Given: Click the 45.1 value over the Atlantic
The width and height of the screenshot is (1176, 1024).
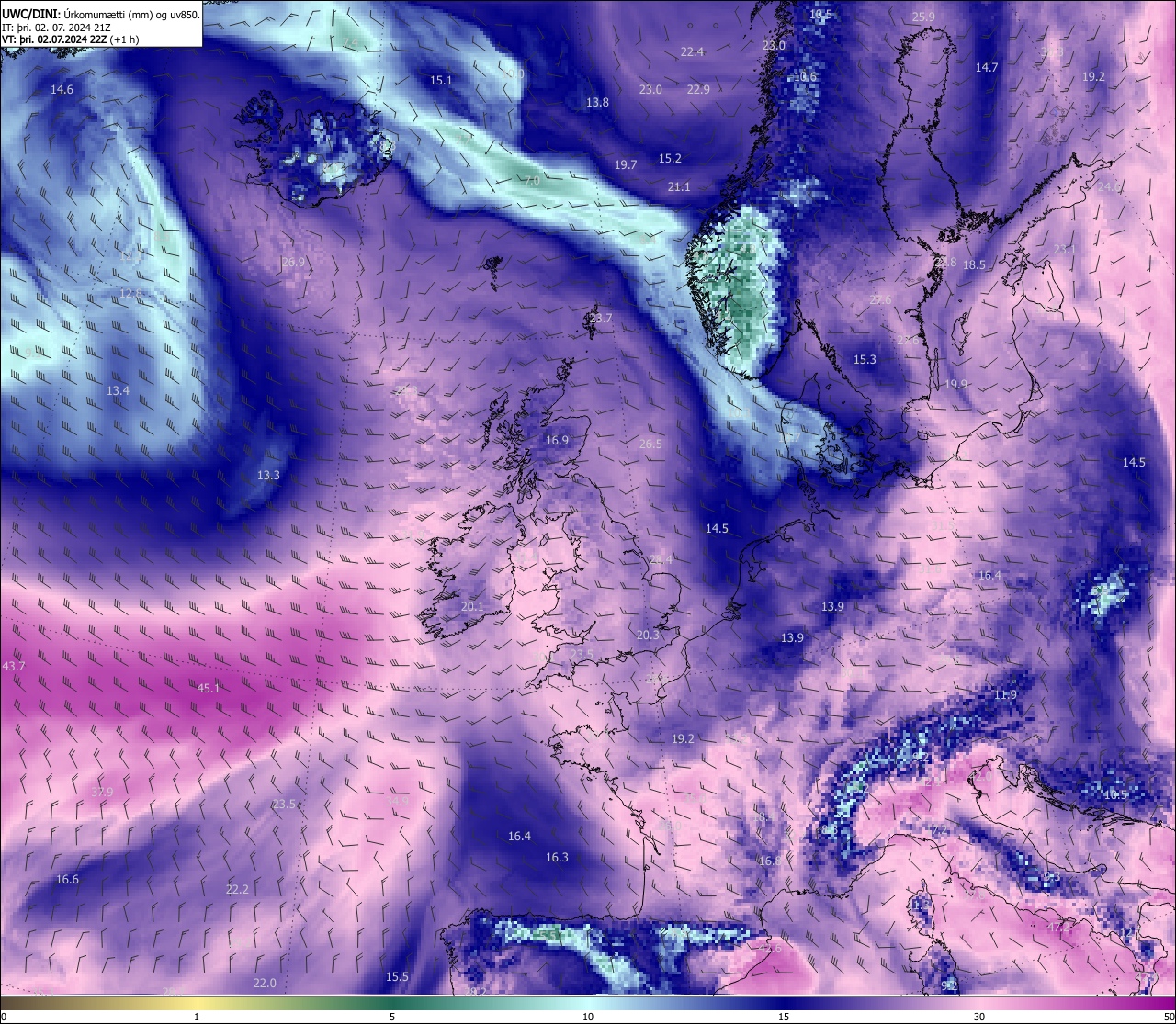Looking at the screenshot, I should click(x=209, y=688).
